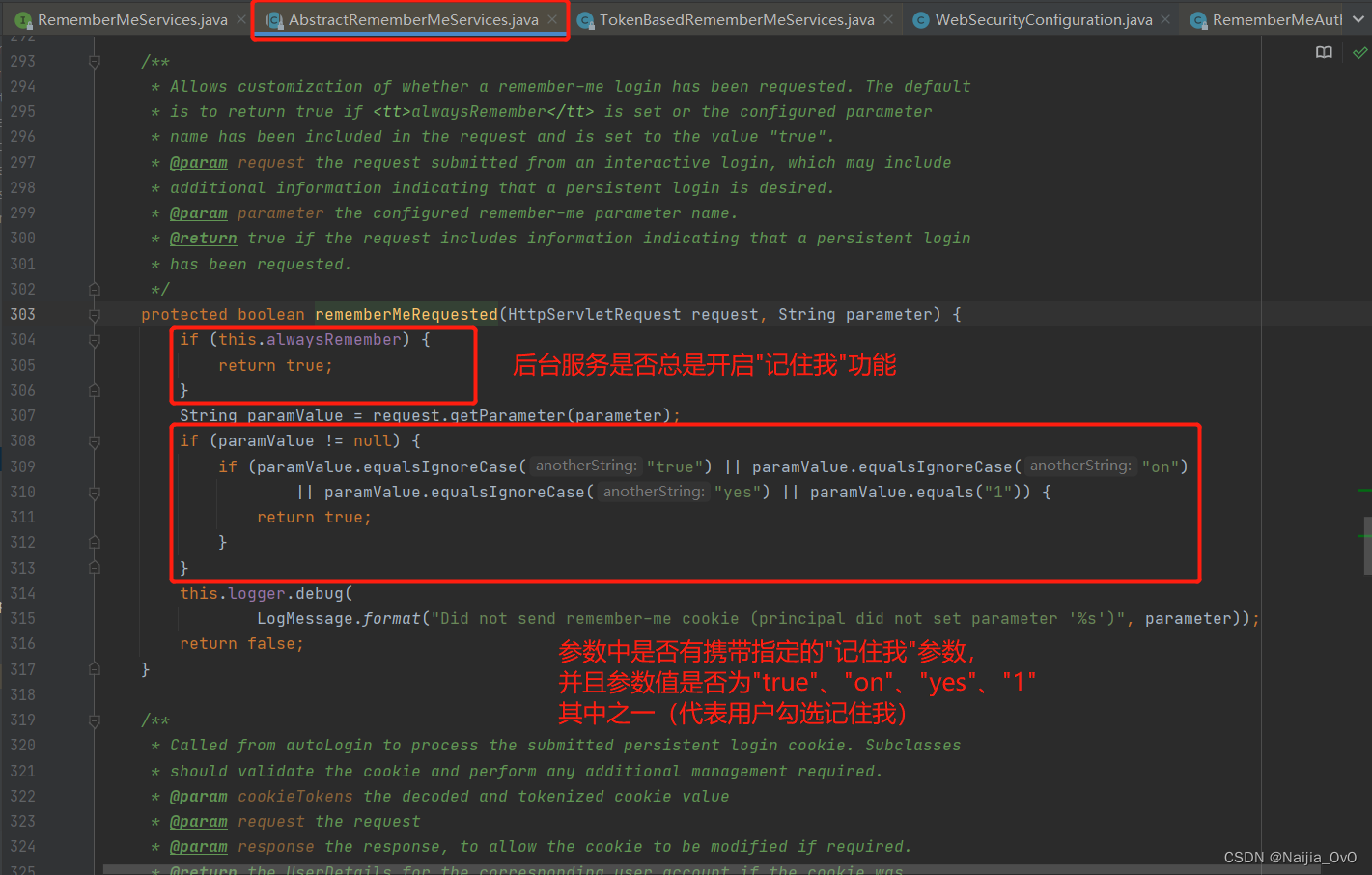Click the cookieTokens parameter name in Javadoc
The image size is (1372, 875).
click(295, 796)
